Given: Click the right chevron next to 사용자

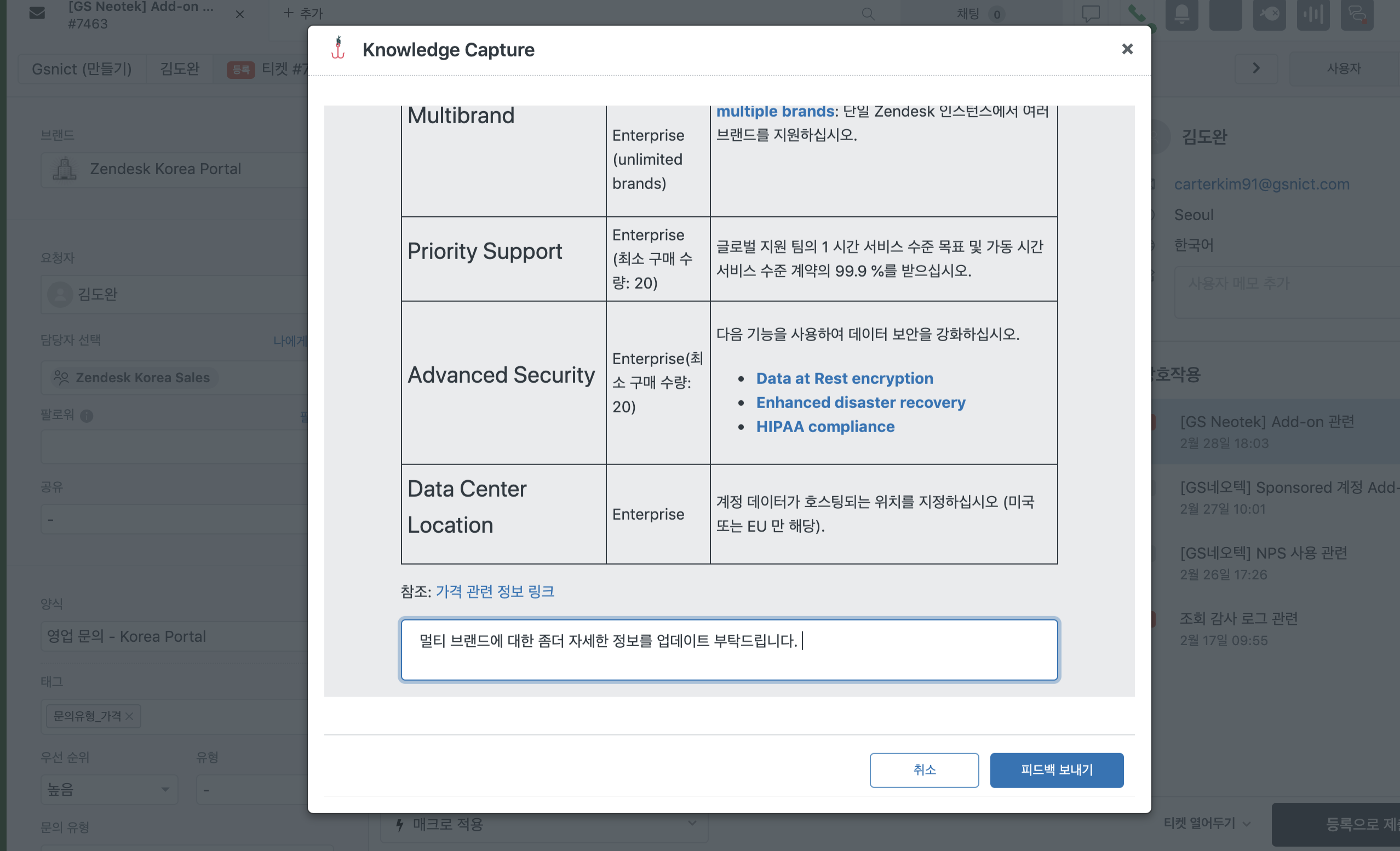Looking at the screenshot, I should (1256, 69).
